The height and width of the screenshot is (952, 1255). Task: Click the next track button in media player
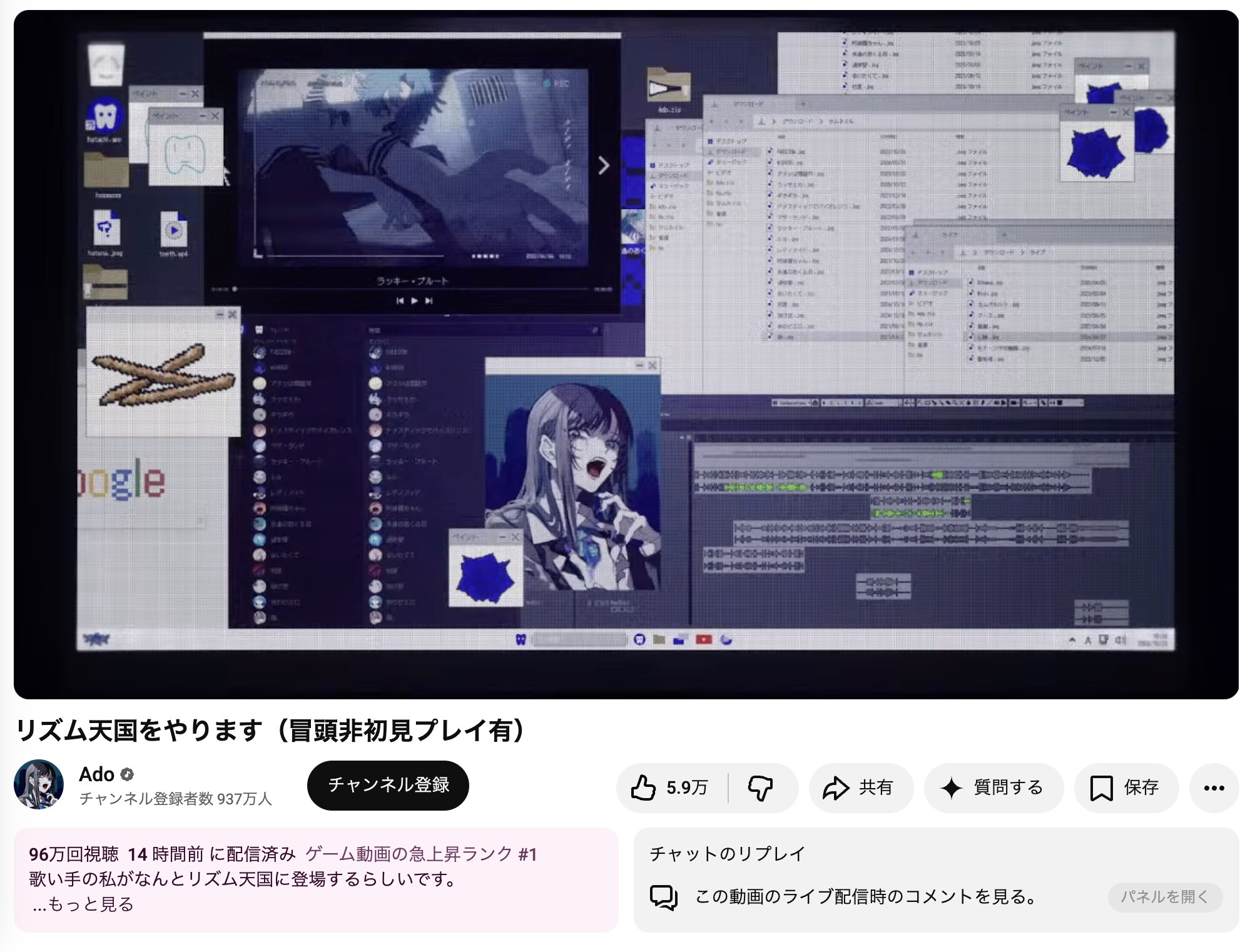(x=429, y=301)
